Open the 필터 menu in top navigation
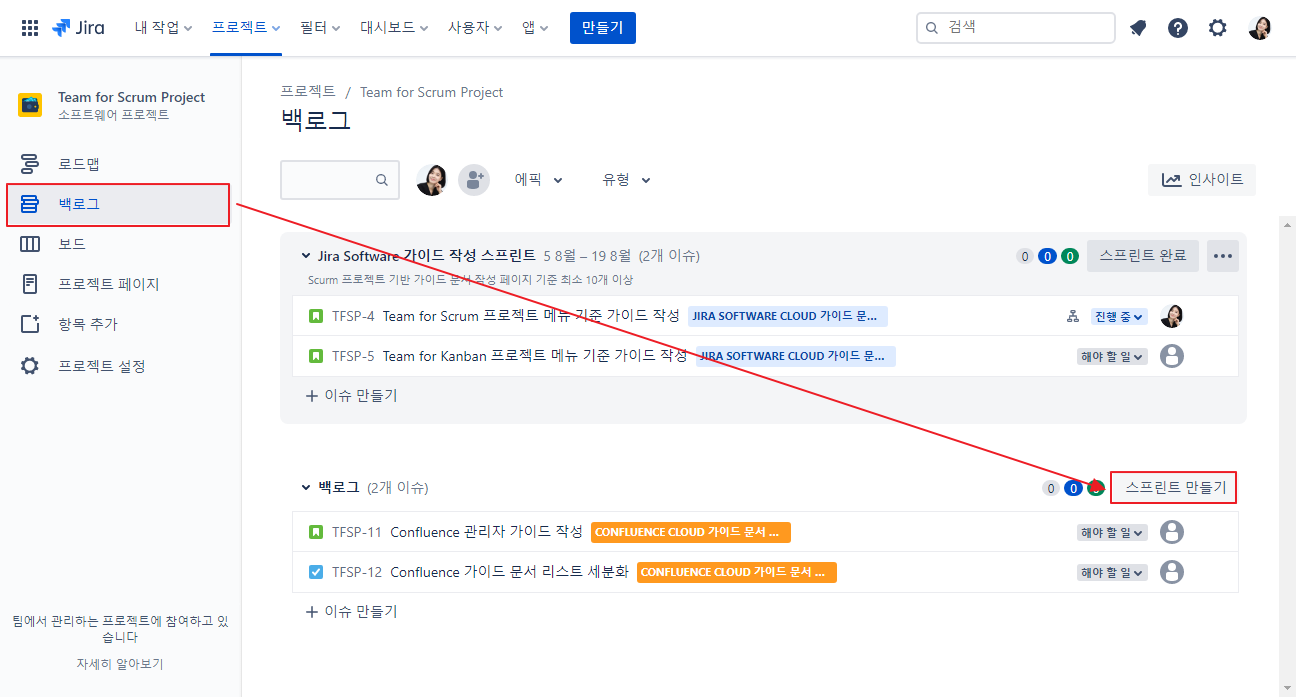The width and height of the screenshot is (1296, 697). point(320,28)
